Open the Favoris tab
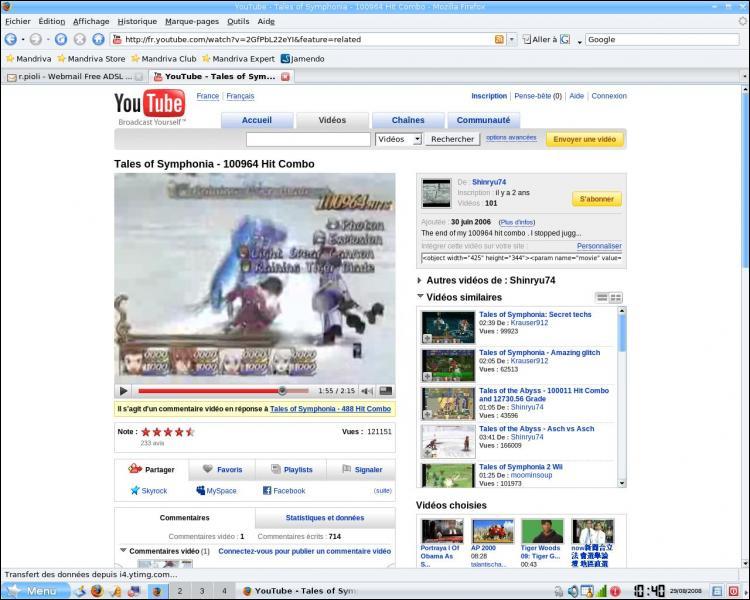The width and height of the screenshot is (750, 600). (x=222, y=469)
